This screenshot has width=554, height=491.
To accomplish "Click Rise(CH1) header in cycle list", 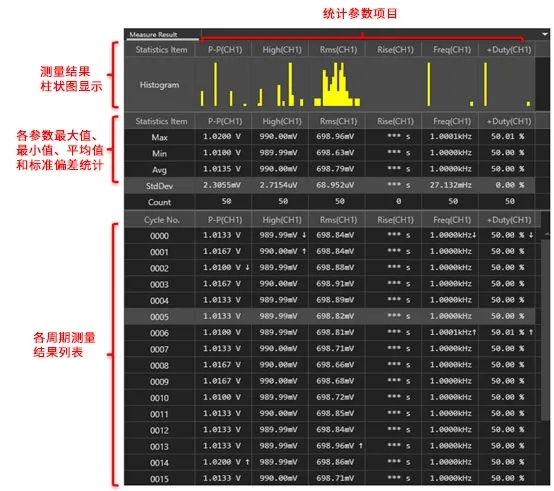I will [395, 220].
